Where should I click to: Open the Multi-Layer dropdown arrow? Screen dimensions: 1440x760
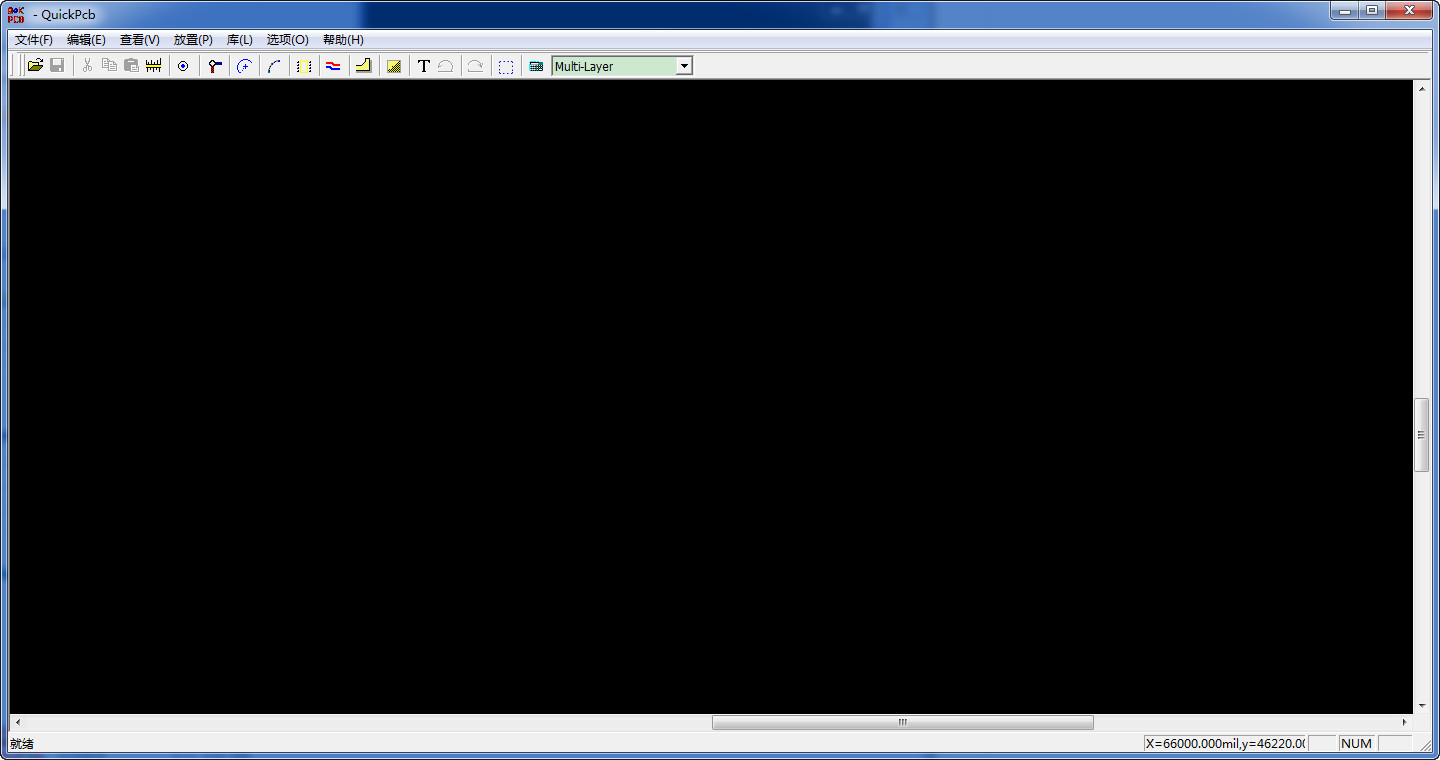684,66
